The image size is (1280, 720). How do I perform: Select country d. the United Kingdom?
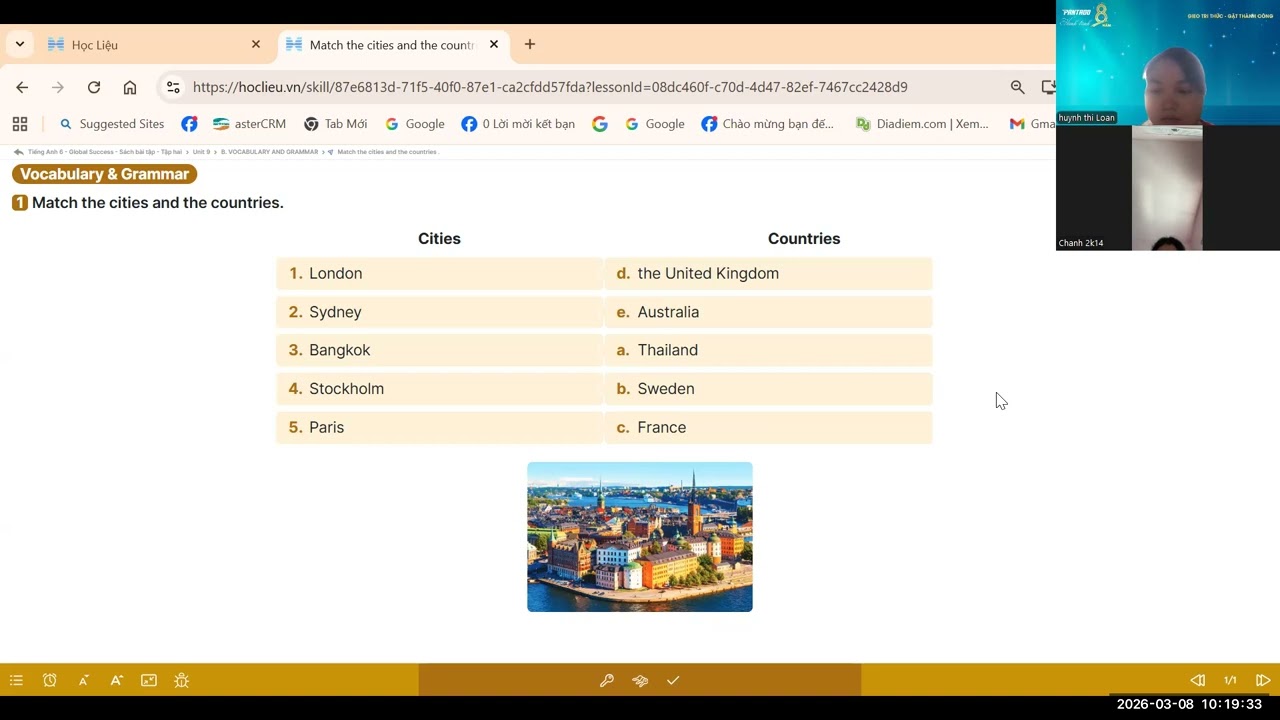[768, 273]
